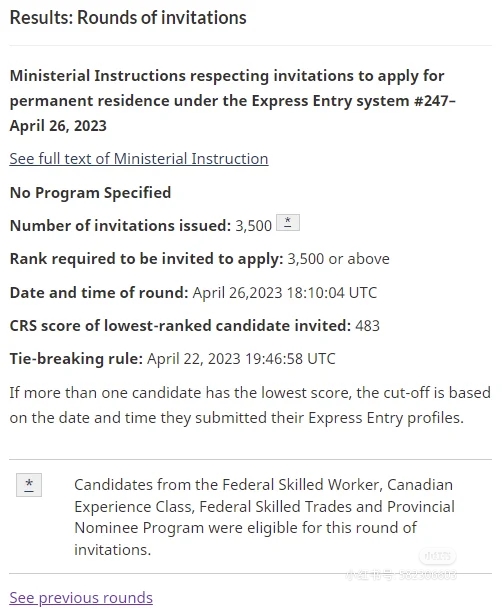Click the 'Results: Rounds of invitations' heading
The width and height of the screenshot is (502, 612).
pos(128,18)
